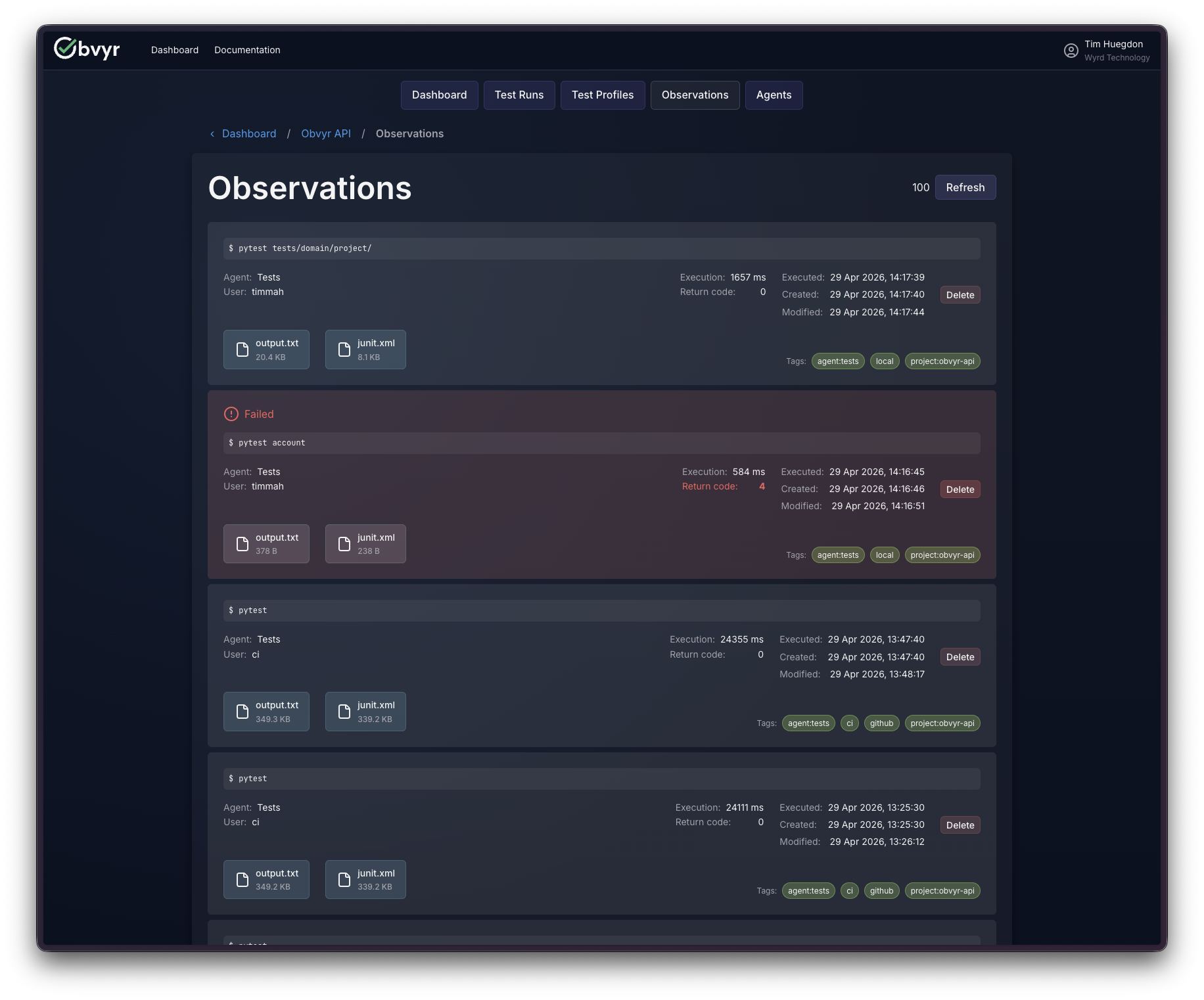Screen dimensions: 1204x1000
Task: Click the '$ pytest' command of the 13:25:30 run
Action: pos(602,779)
